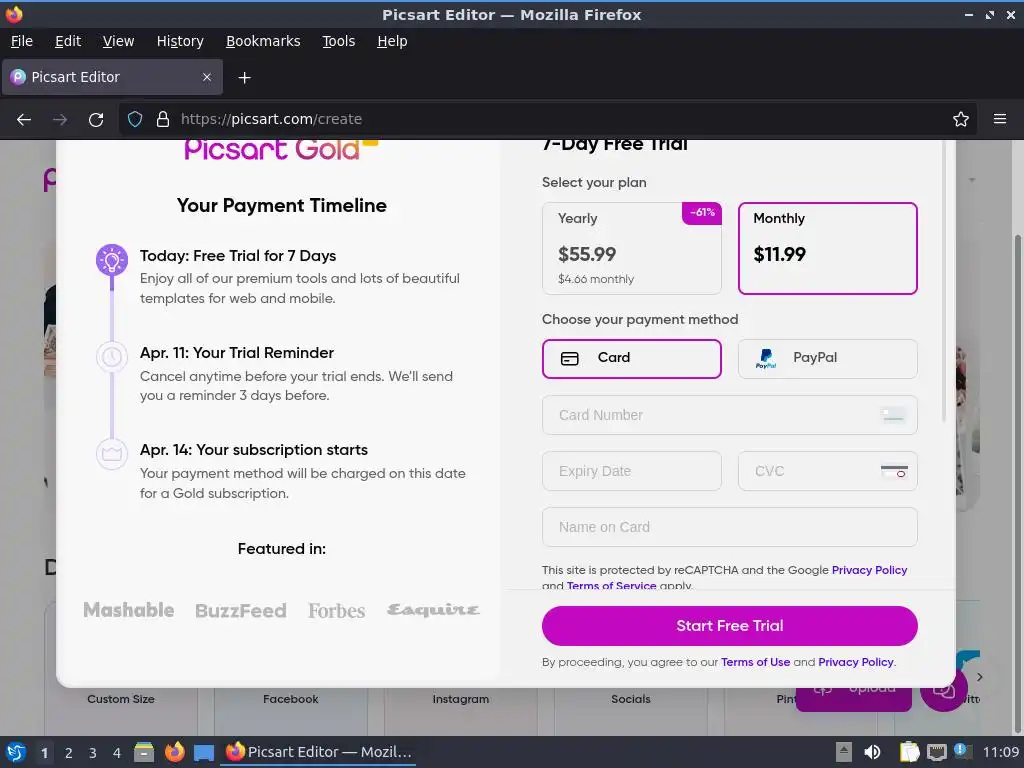Image resolution: width=1024 pixels, height=768 pixels.
Task: Click the Start Free Trial button
Action: point(729,626)
